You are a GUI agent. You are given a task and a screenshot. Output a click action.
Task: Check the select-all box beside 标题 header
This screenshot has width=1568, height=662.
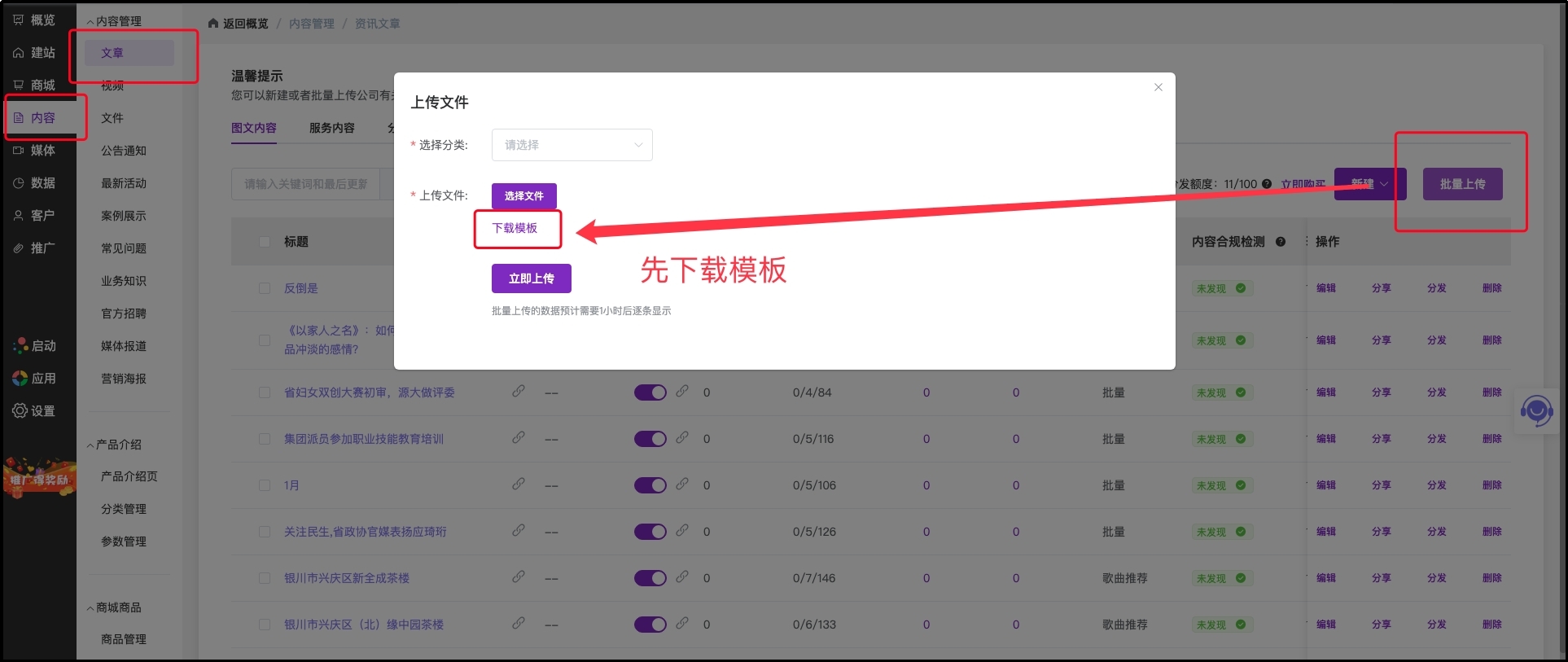pos(265,242)
